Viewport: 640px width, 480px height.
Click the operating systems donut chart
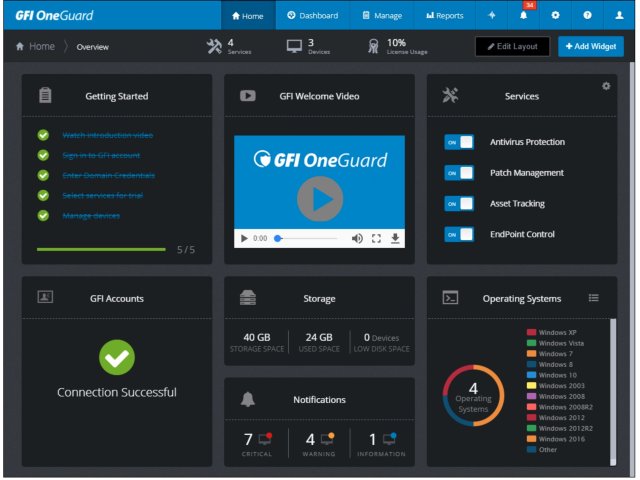[x=473, y=396]
